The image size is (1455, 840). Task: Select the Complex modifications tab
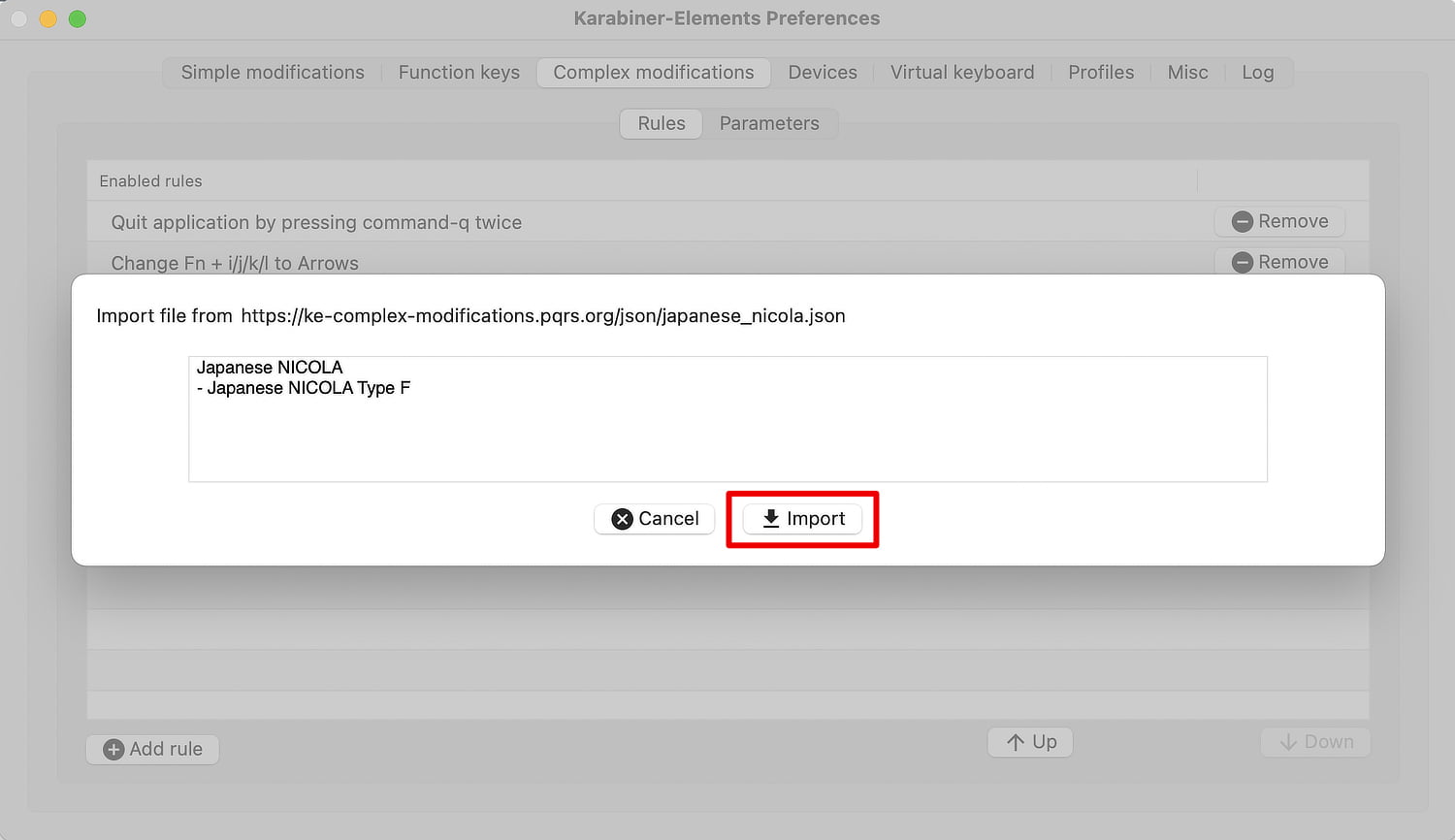(x=654, y=73)
